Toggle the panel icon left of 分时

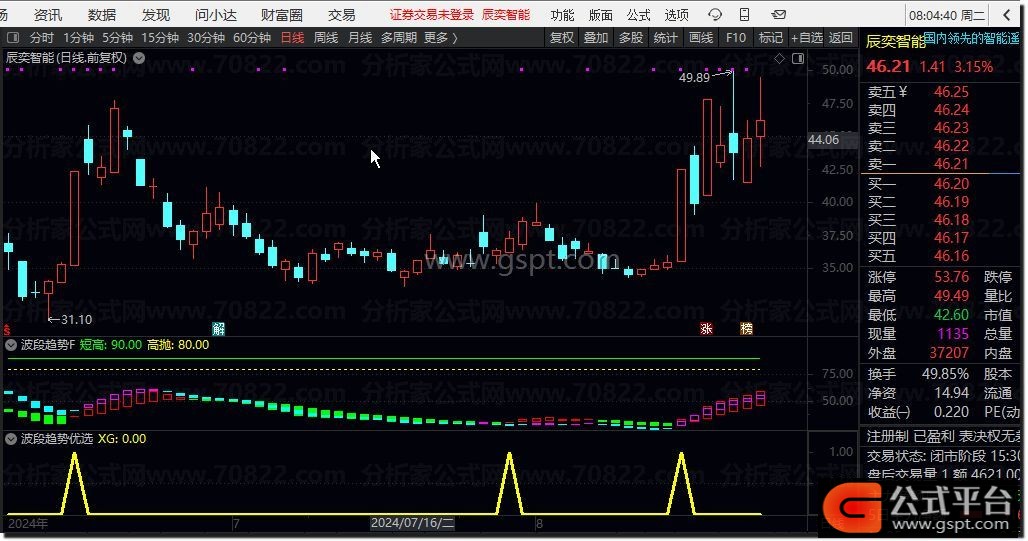pos(13,38)
